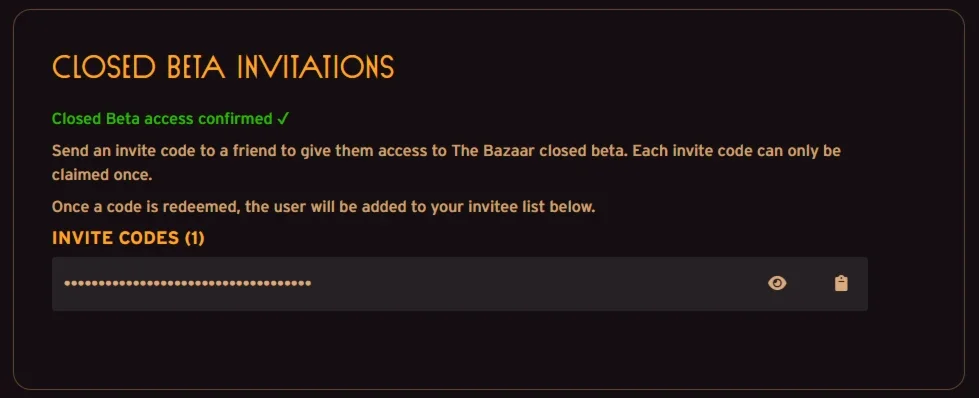Click the (1) count beside Invite Codes
This screenshot has width=979, height=398.
[x=195, y=238]
